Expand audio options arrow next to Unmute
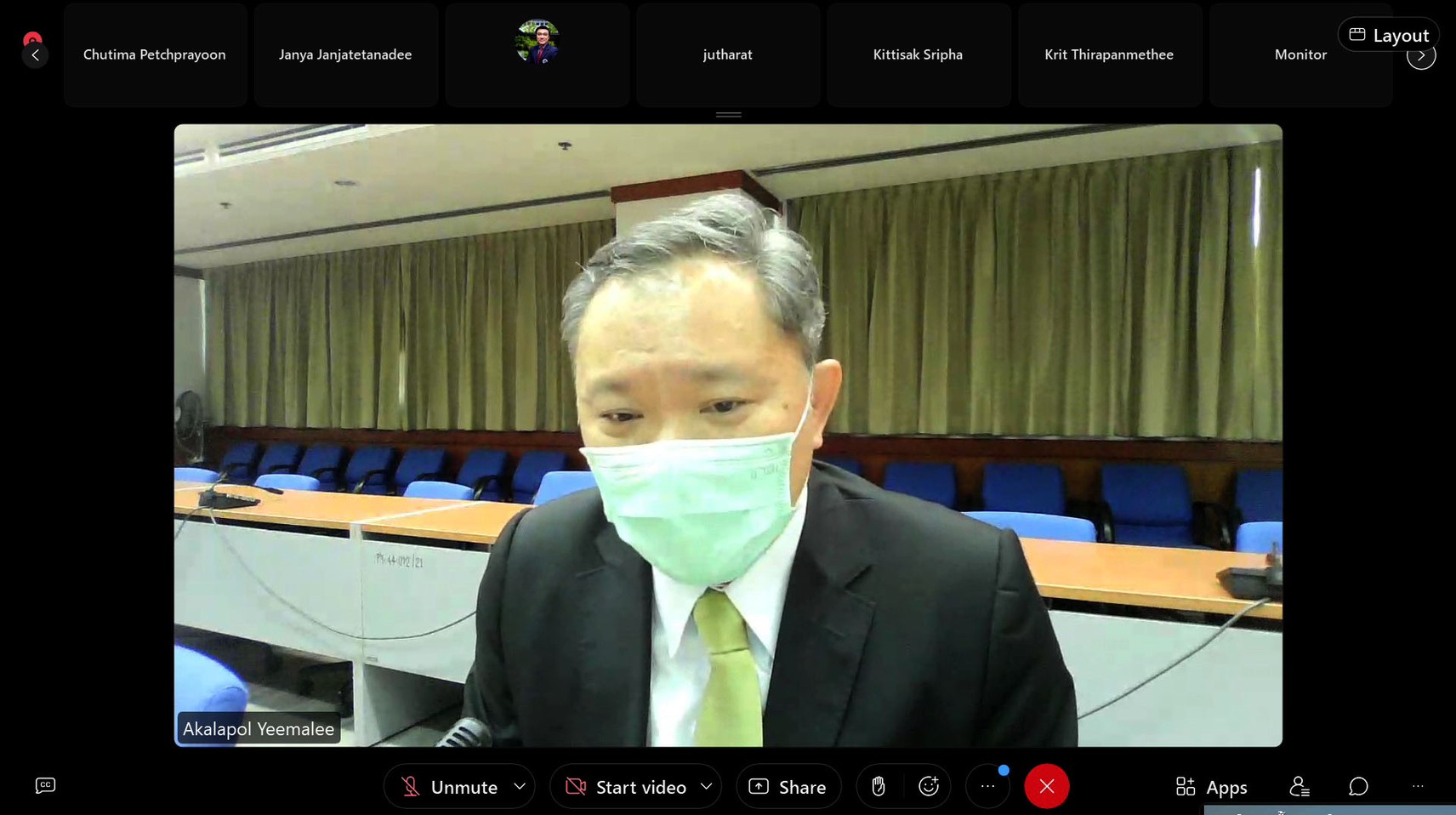 (520, 787)
